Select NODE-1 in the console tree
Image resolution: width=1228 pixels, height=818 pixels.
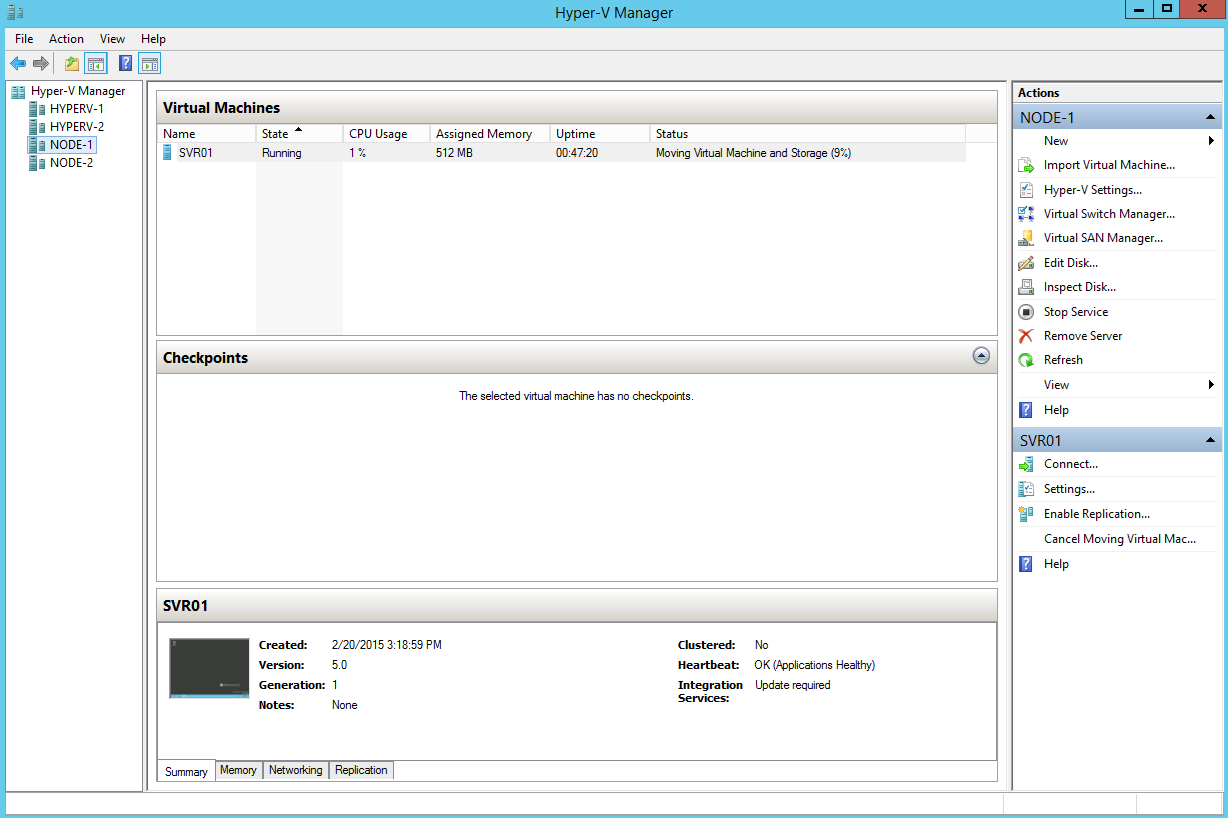tap(72, 145)
